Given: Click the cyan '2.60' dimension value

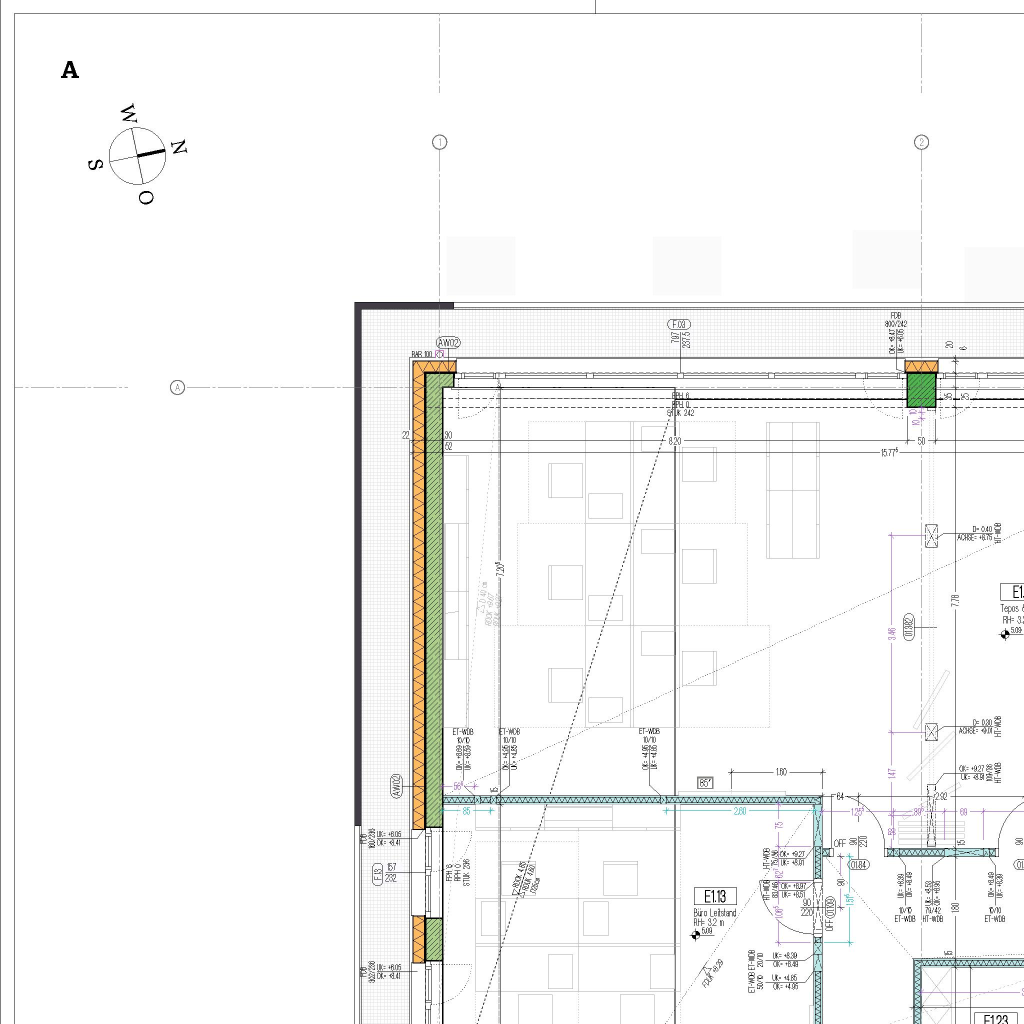Looking at the screenshot, I should [x=739, y=811].
